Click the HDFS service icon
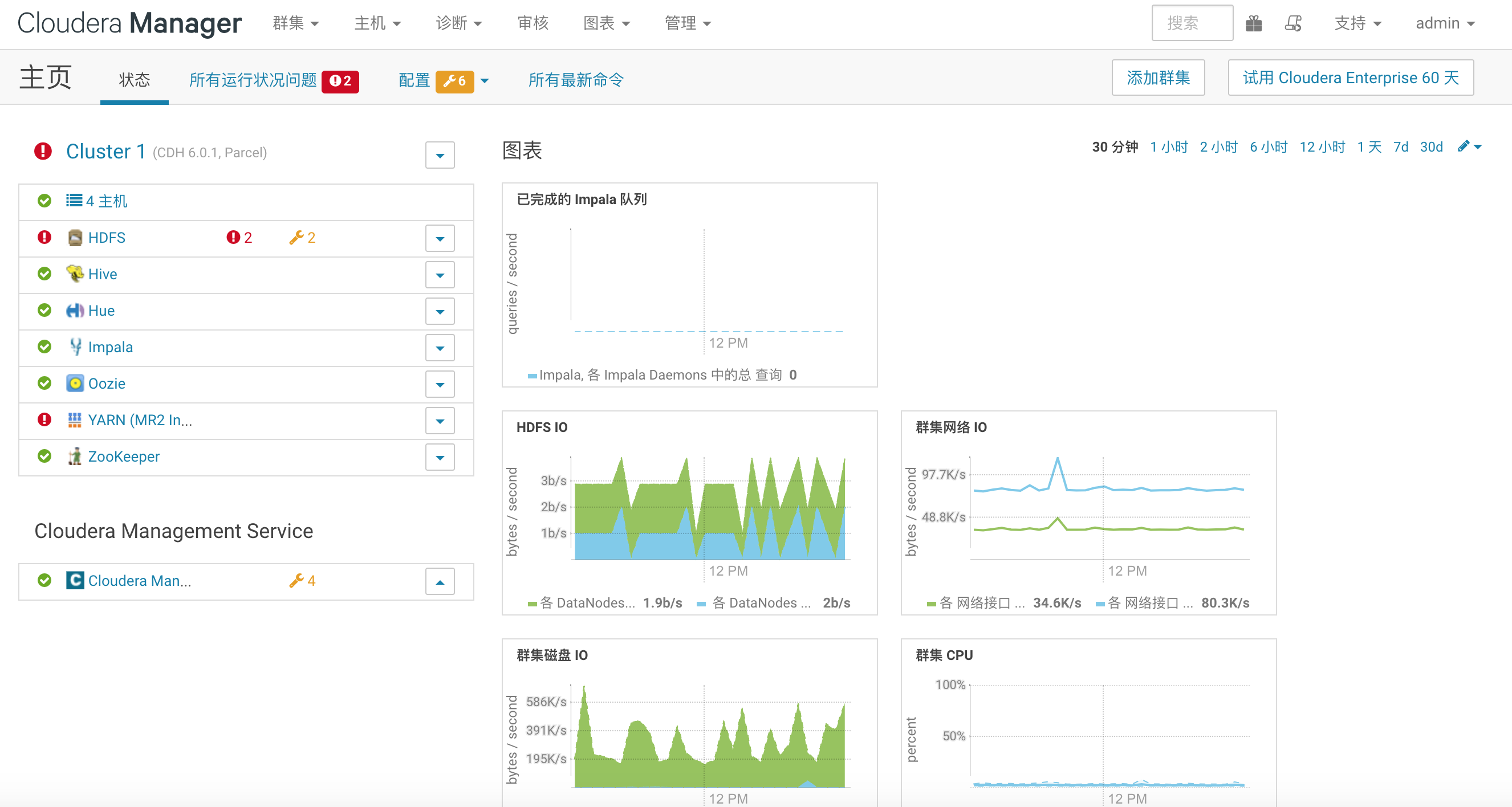This screenshot has height=807, width=1512. [x=75, y=238]
